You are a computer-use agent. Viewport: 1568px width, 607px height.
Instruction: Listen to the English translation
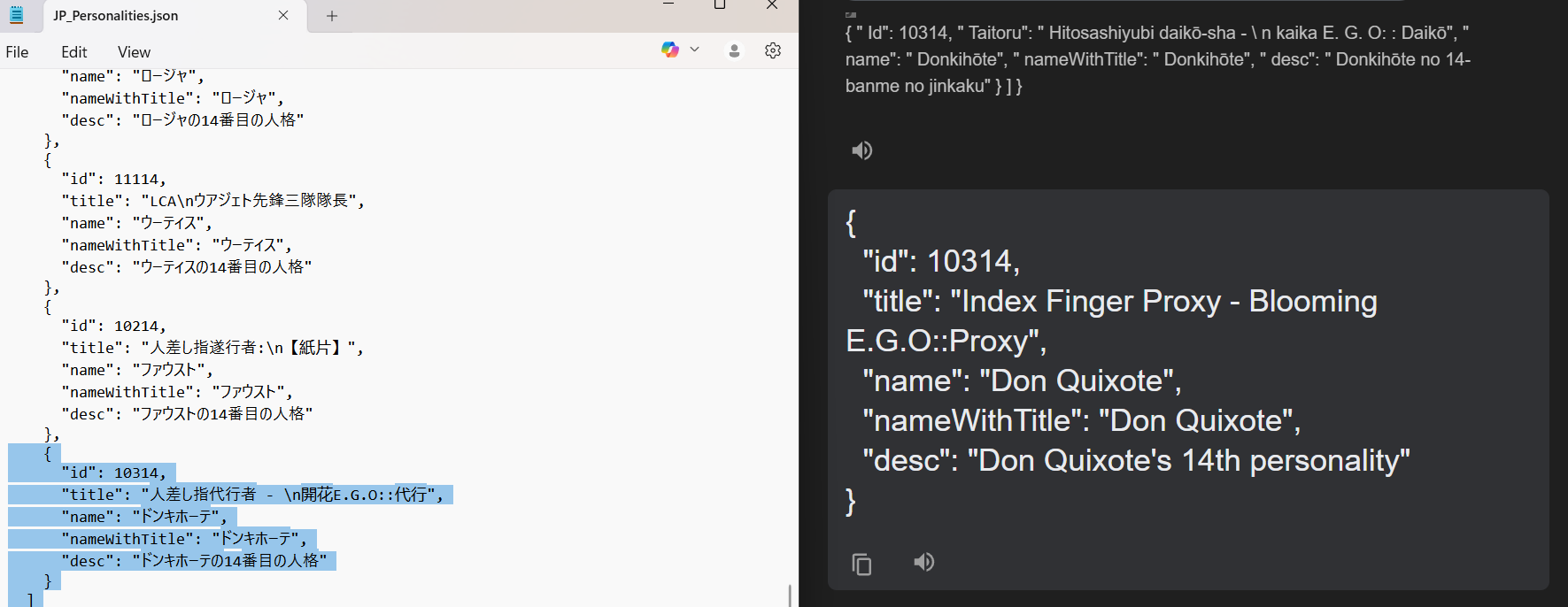(x=923, y=562)
